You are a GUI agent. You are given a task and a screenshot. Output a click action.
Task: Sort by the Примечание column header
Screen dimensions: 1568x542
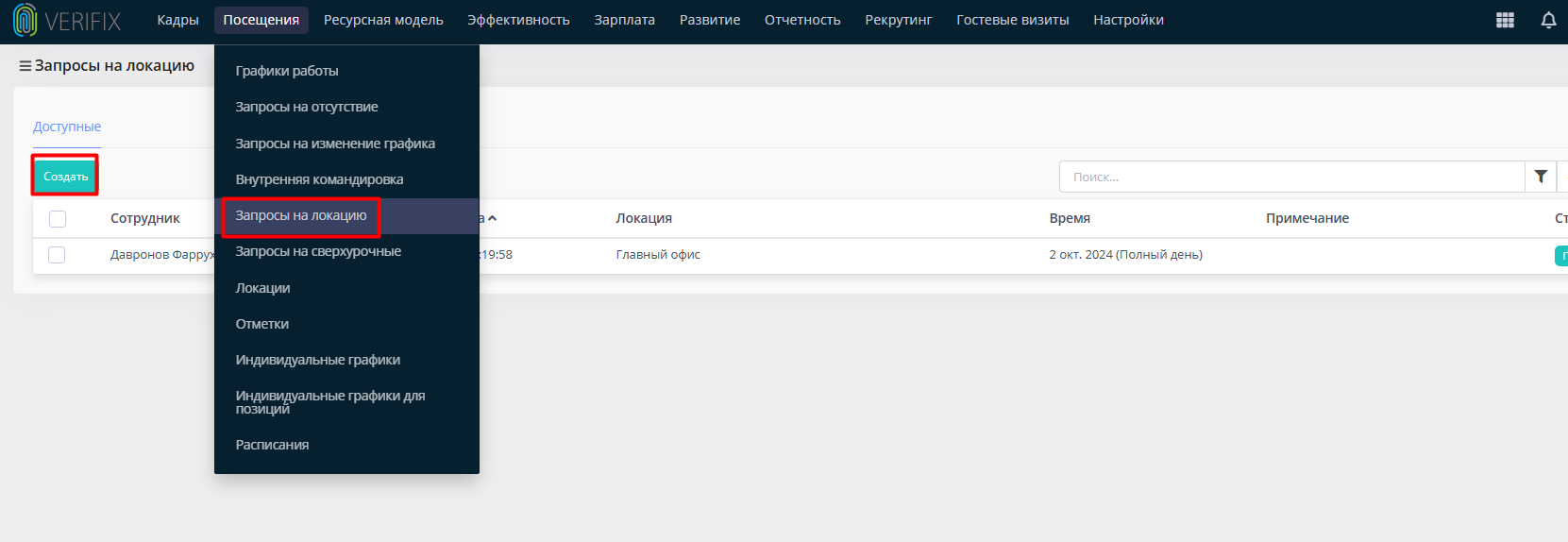coord(1307,218)
